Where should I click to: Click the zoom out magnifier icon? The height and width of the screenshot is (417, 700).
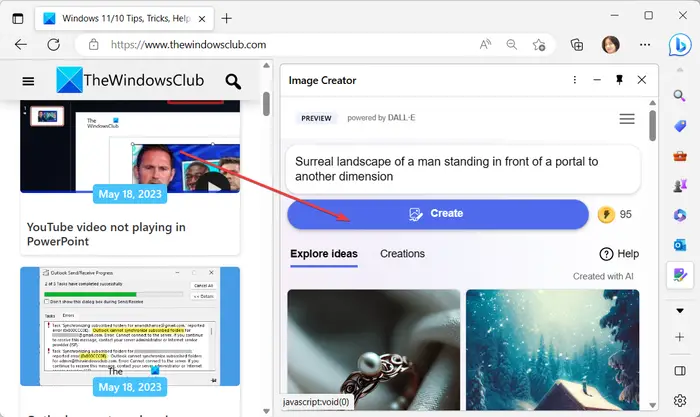512,45
